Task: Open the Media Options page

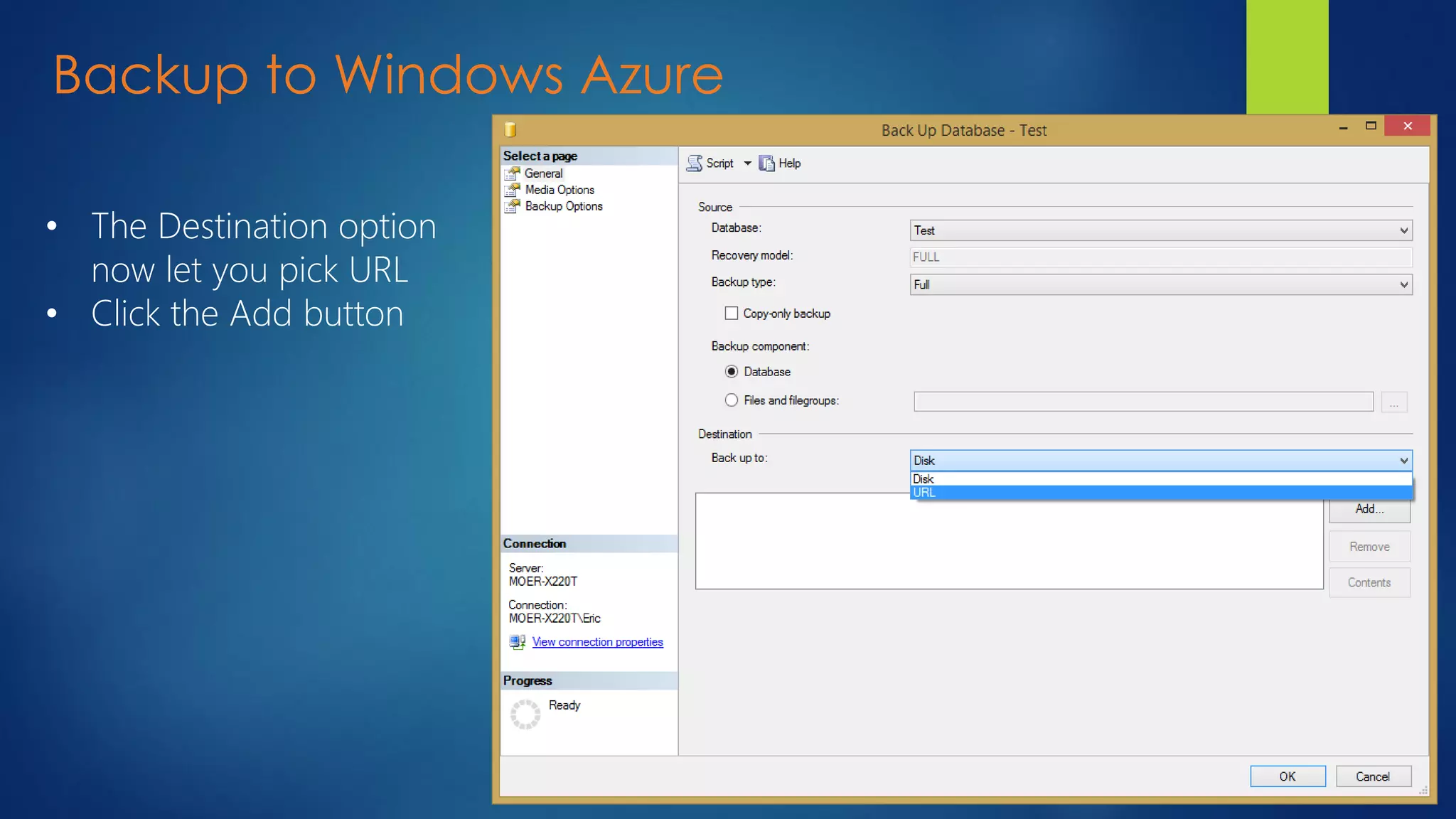Action: tap(560, 190)
